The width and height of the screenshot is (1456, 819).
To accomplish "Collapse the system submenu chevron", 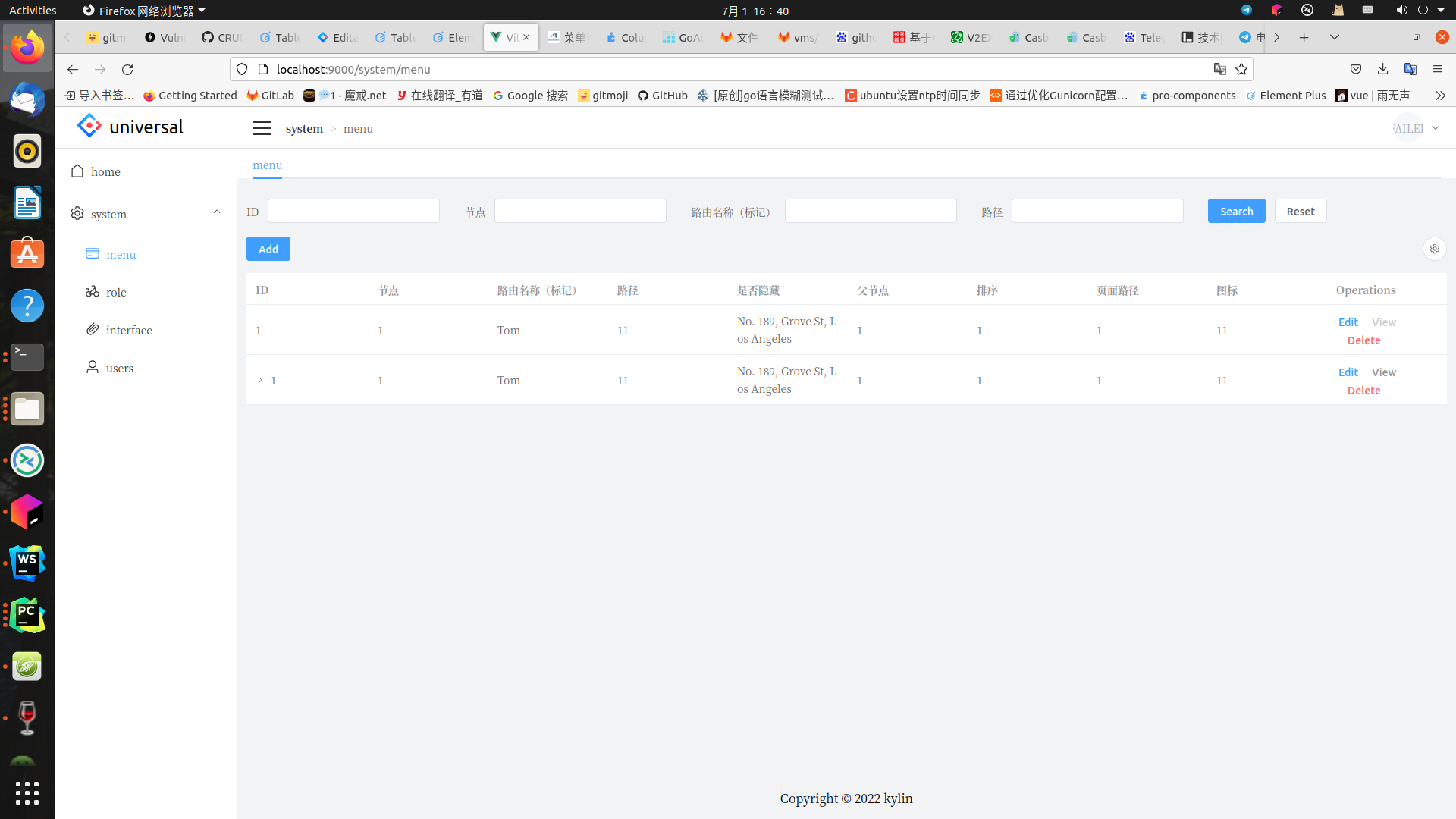I will click(216, 212).
